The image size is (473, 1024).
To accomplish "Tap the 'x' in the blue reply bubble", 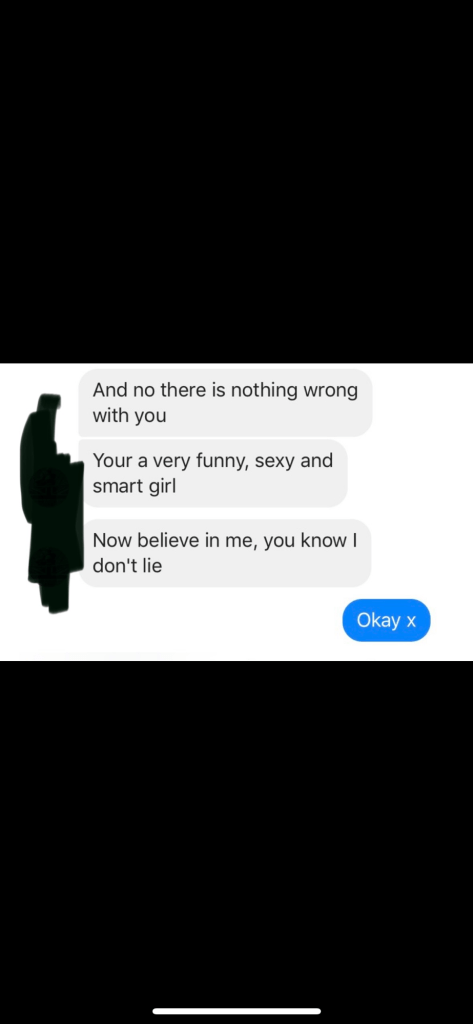I will (x=411, y=621).
